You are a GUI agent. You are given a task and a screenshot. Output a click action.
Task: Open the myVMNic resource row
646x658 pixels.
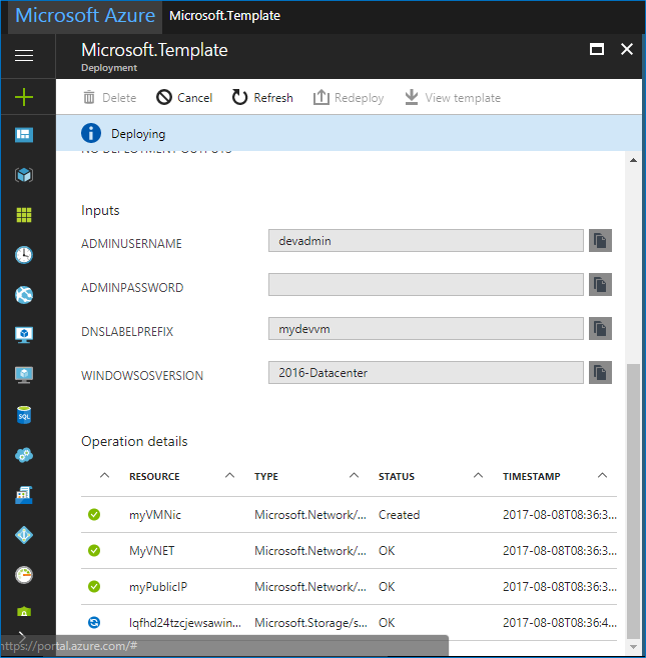(x=349, y=515)
